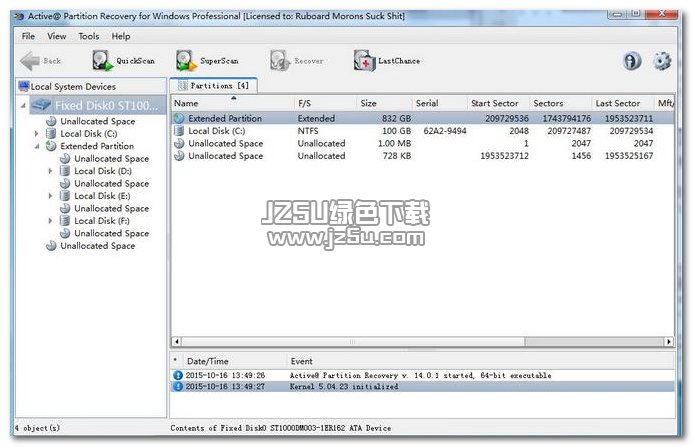This screenshot has width=693, height=447.
Task: Sort by the Size column header
Action: pos(385,103)
